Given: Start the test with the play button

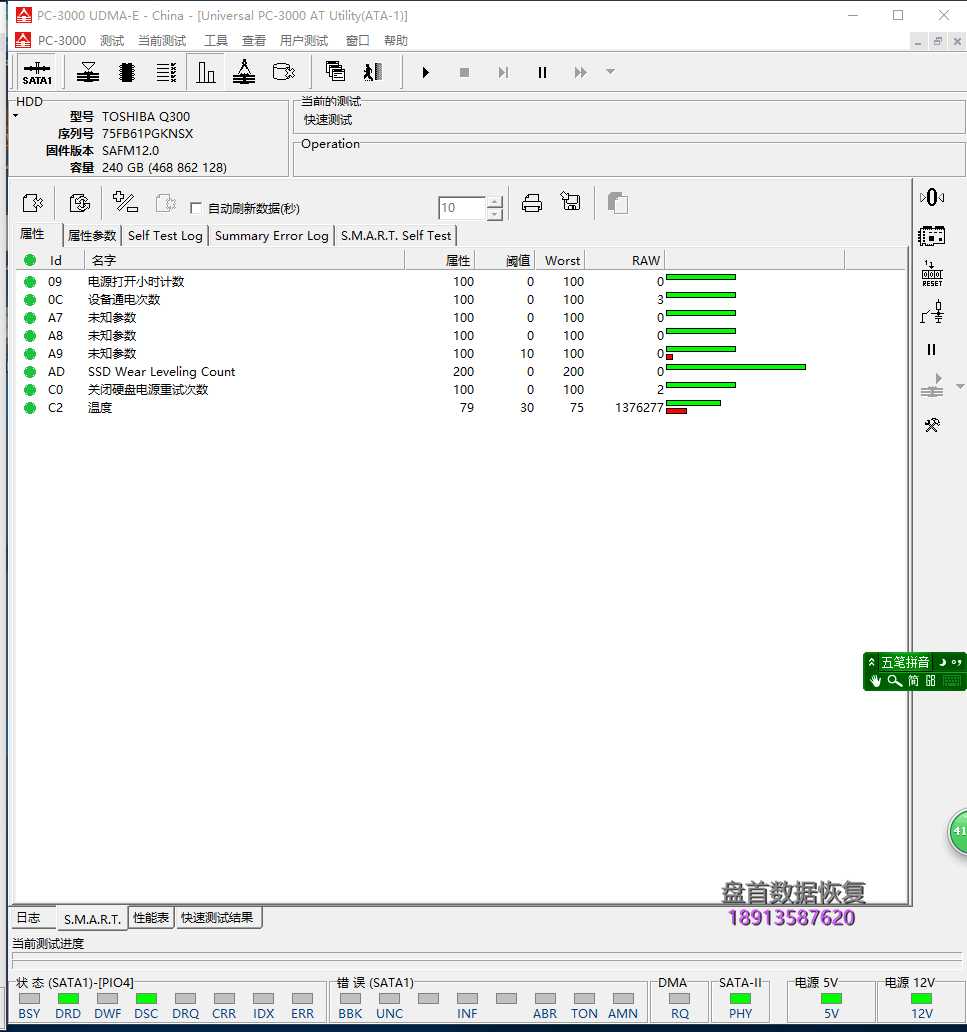Looking at the screenshot, I should [x=425, y=72].
